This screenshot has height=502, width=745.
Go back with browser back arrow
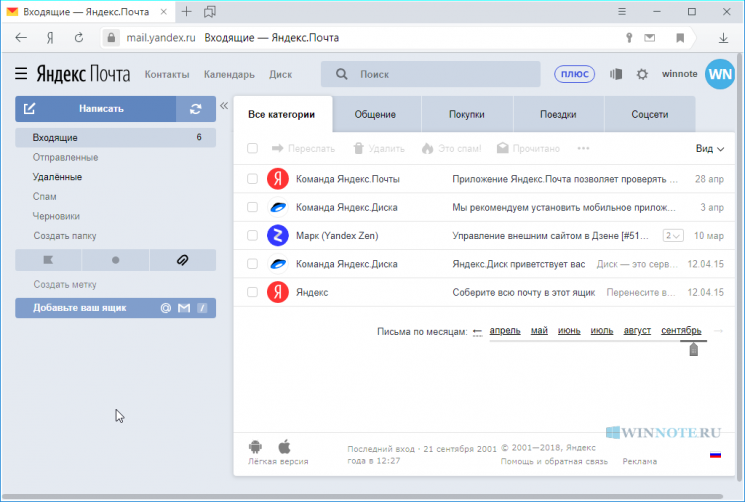(21, 38)
